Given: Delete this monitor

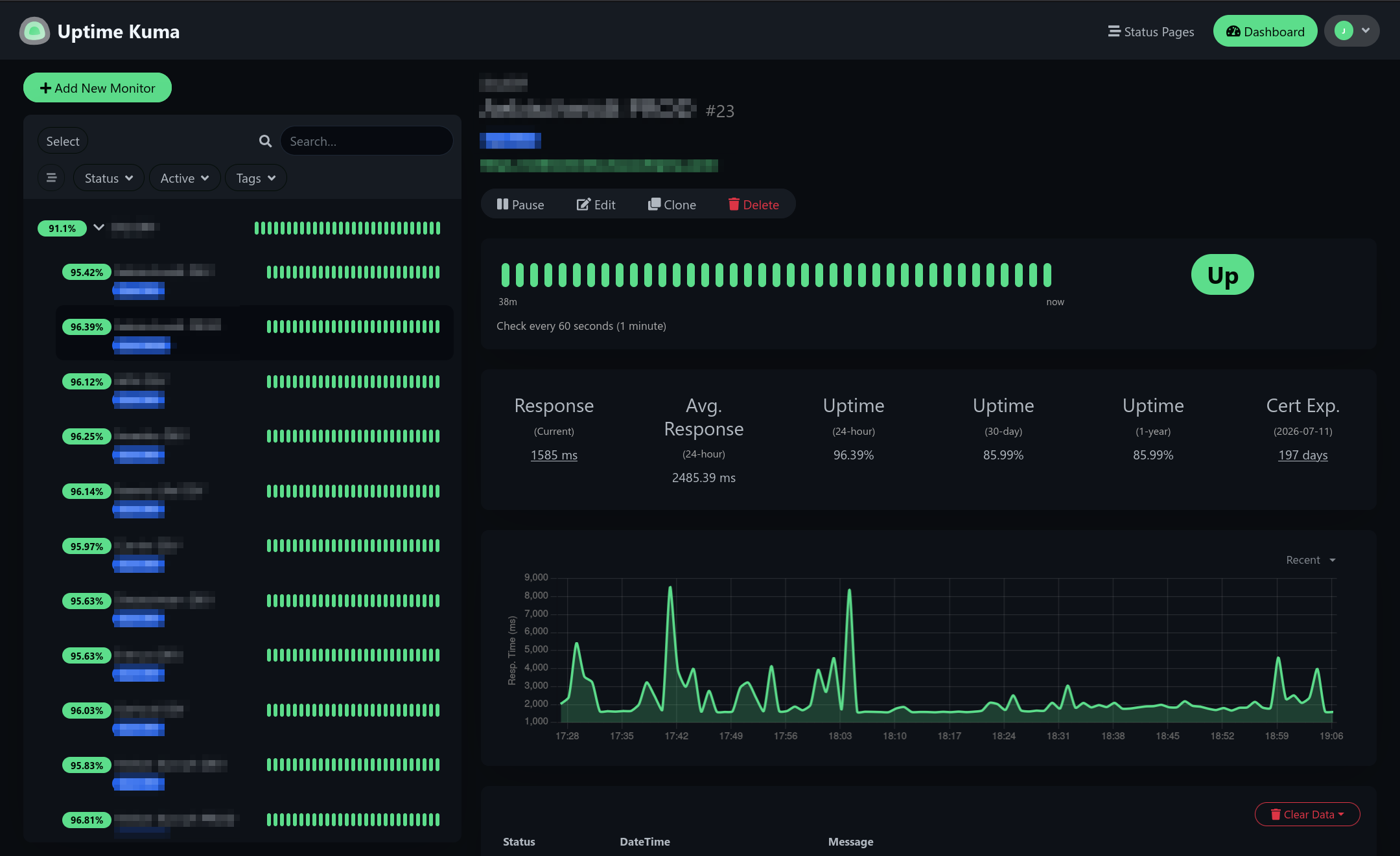Looking at the screenshot, I should click(x=754, y=204).
